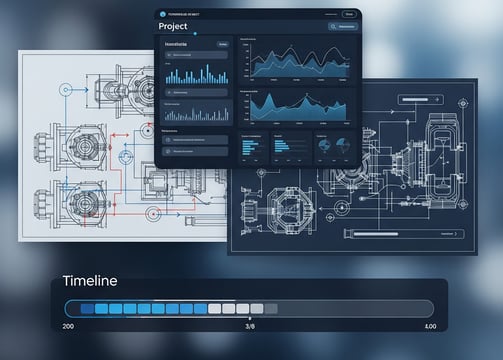Image resolution: width=503 pixels, height=360 pixels.
Task: Click the right pie chart in dashboard
Action: pos(343,145)
